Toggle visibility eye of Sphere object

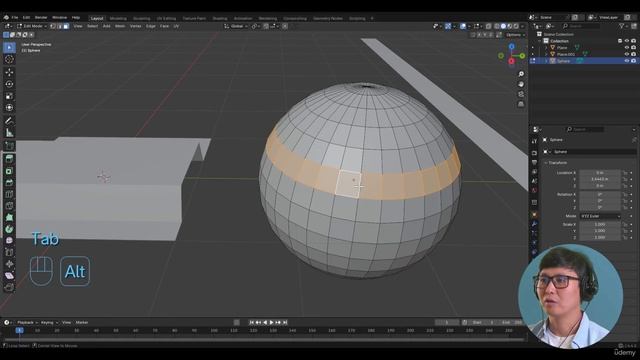click(x=627, y=60)
